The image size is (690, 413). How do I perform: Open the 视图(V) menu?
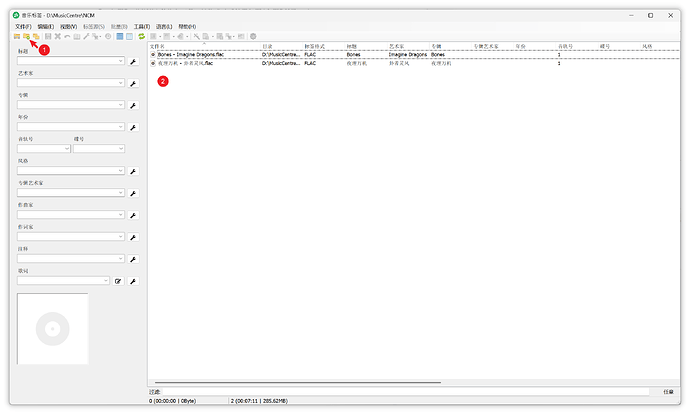(69, 27)
